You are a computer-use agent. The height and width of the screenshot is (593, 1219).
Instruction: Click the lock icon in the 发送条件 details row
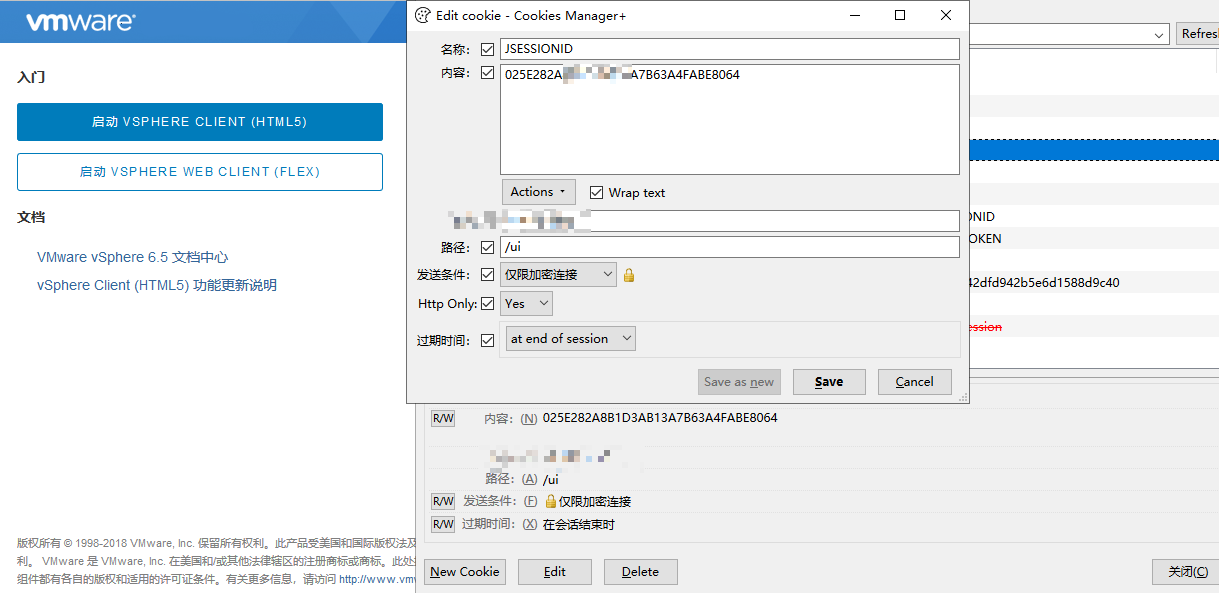click(550, 501)
